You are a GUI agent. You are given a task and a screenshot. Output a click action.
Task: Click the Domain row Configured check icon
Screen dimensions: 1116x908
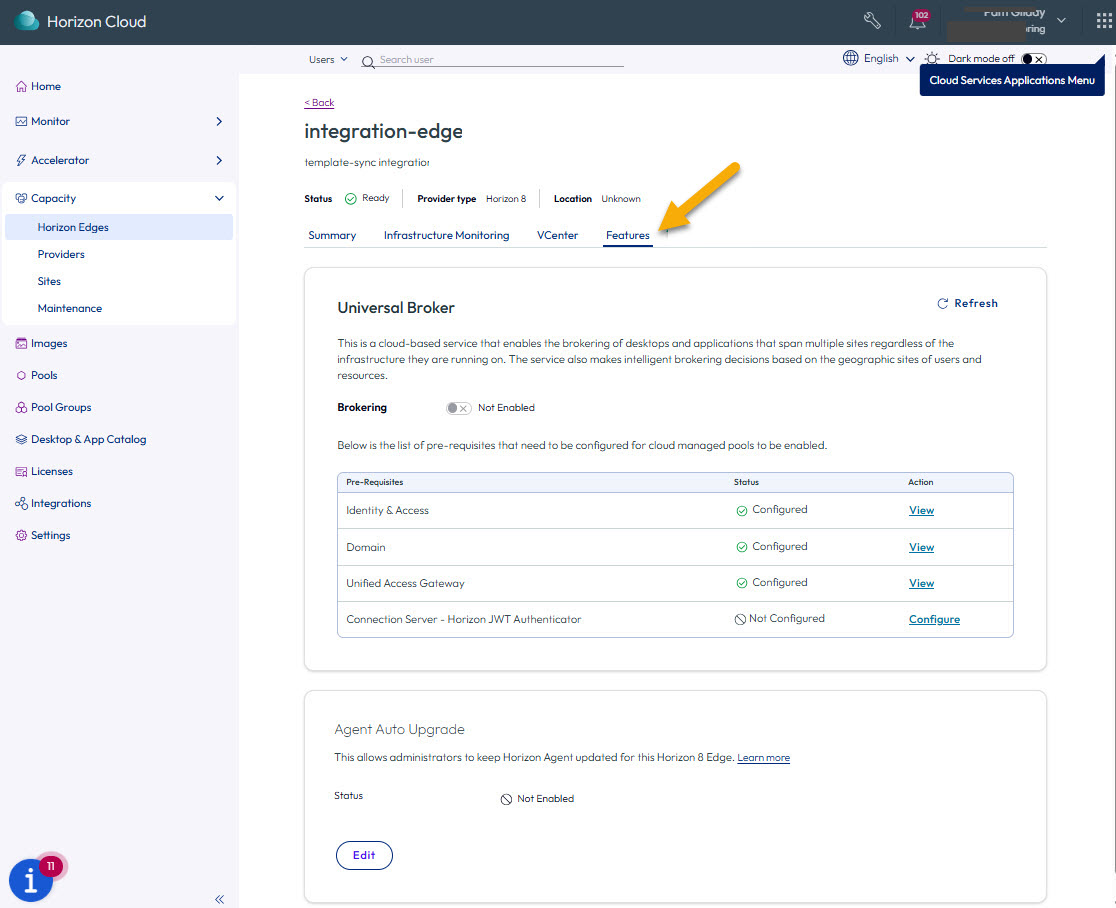(742, 547)
